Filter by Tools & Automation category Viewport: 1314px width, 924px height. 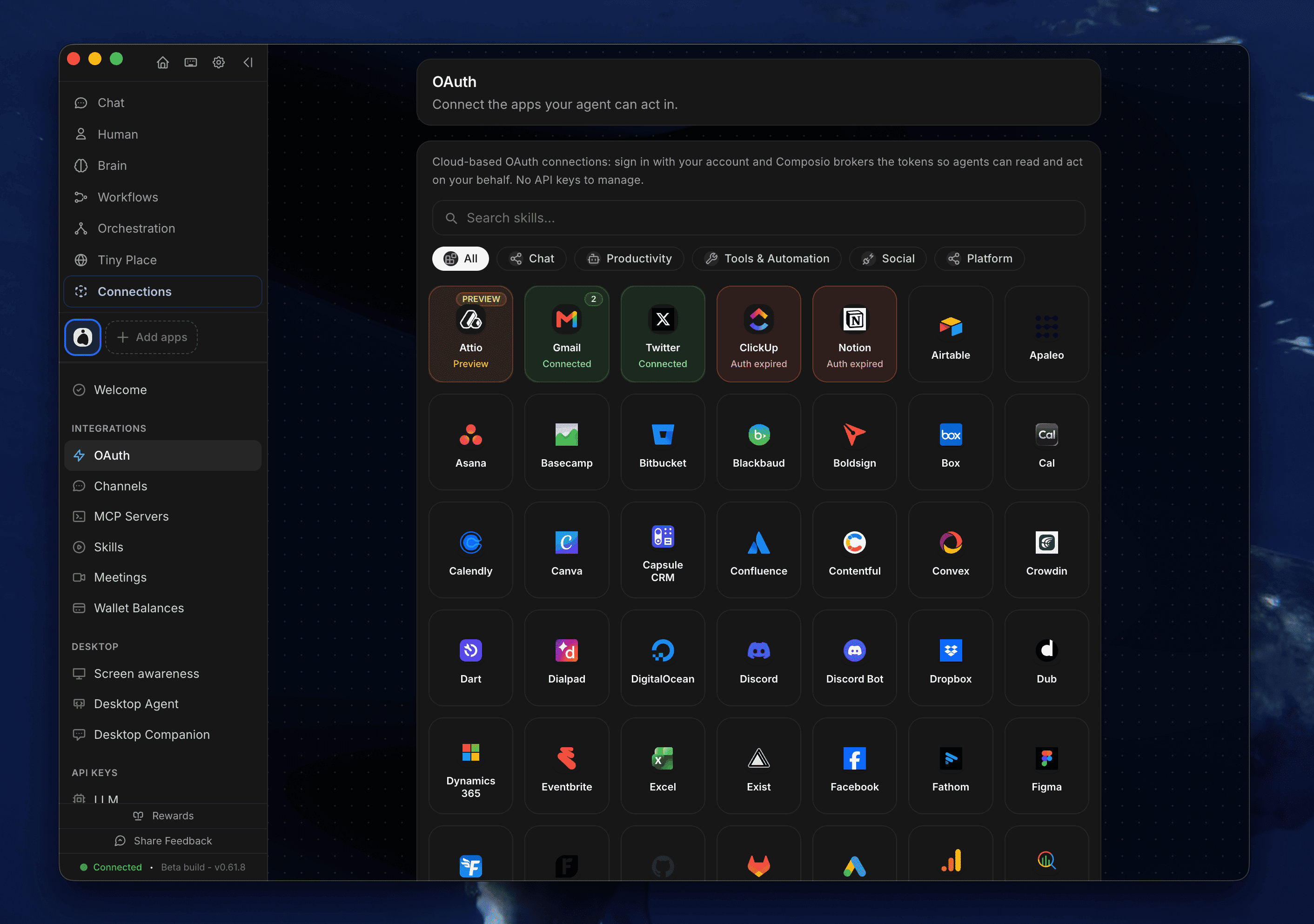pos(766,259)
